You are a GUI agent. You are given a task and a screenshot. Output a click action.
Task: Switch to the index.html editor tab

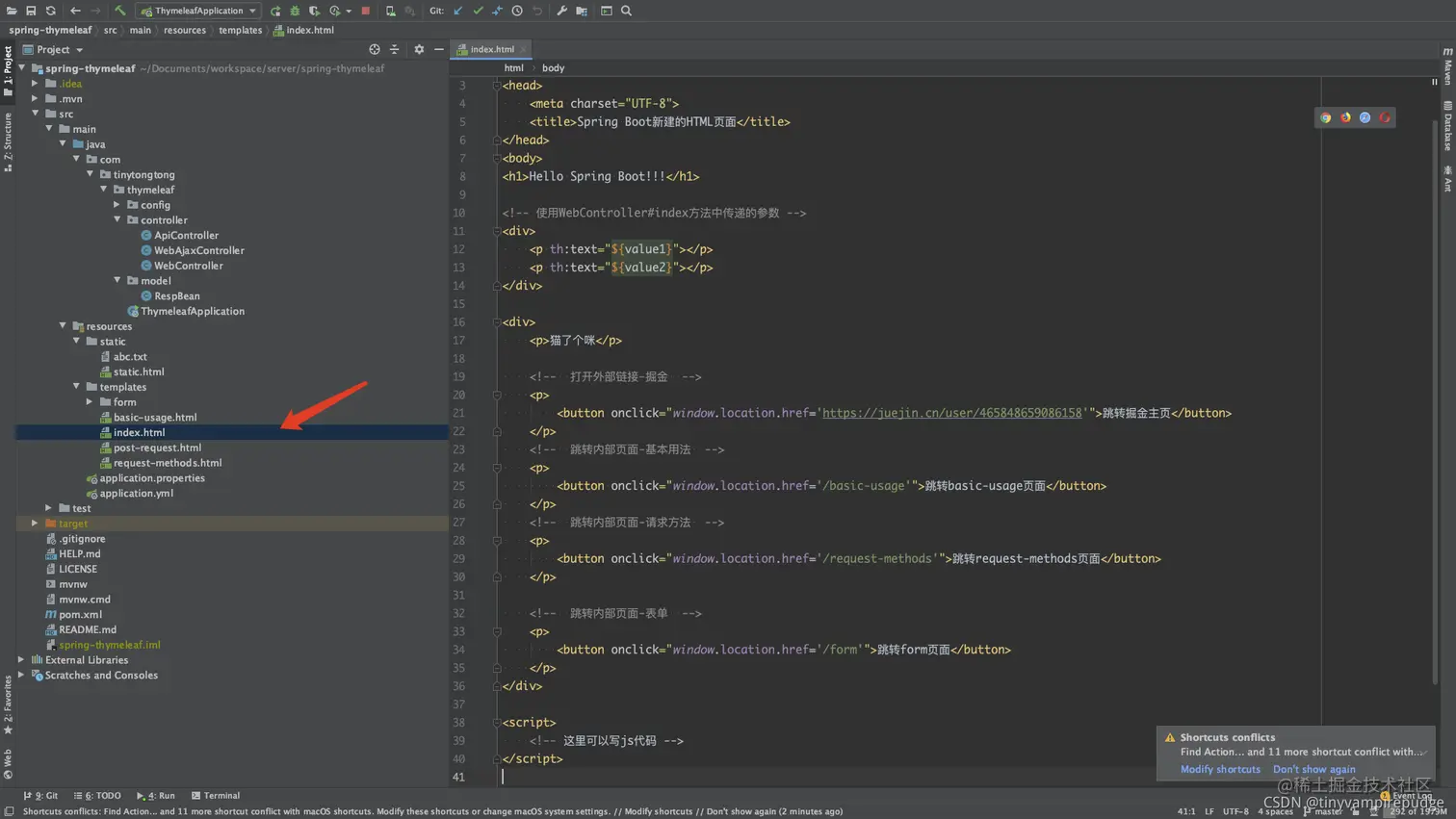point(492,49)
